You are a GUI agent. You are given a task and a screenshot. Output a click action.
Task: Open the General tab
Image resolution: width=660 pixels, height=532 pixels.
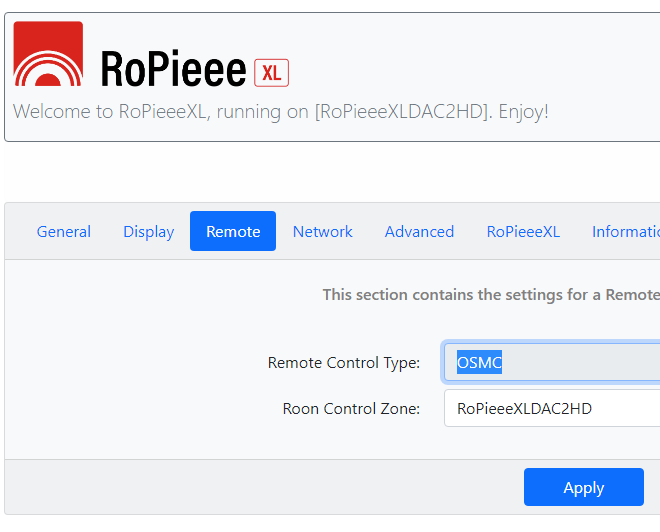point(64,231)
